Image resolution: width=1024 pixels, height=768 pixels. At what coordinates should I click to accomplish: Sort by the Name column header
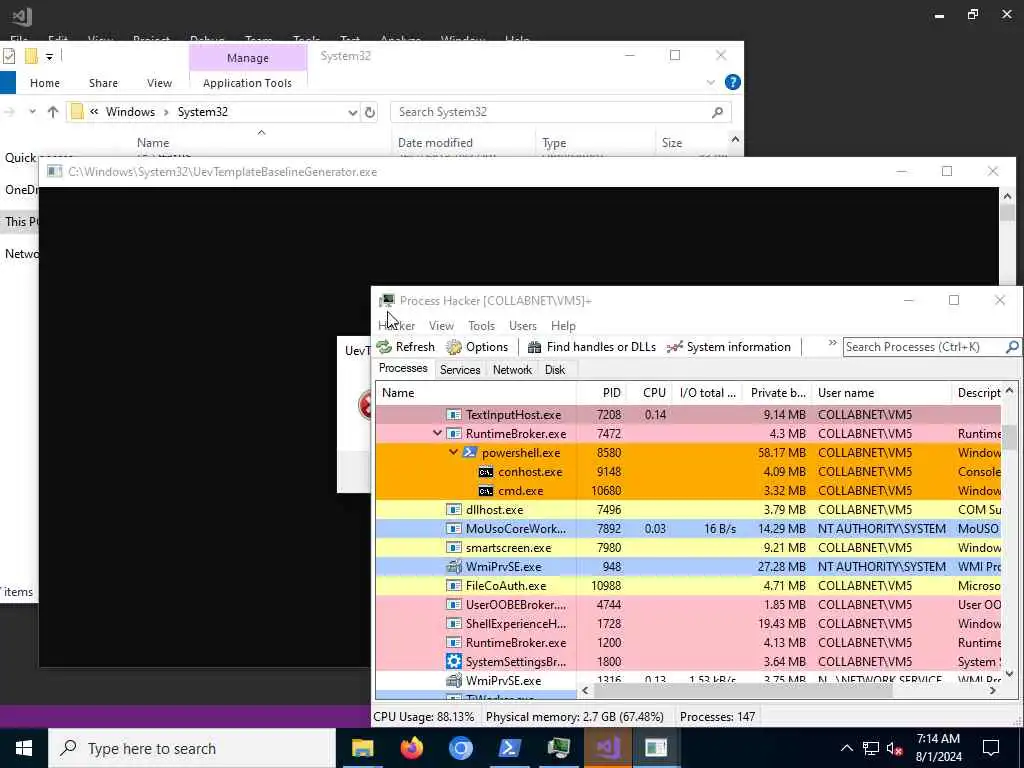point(476,392)
